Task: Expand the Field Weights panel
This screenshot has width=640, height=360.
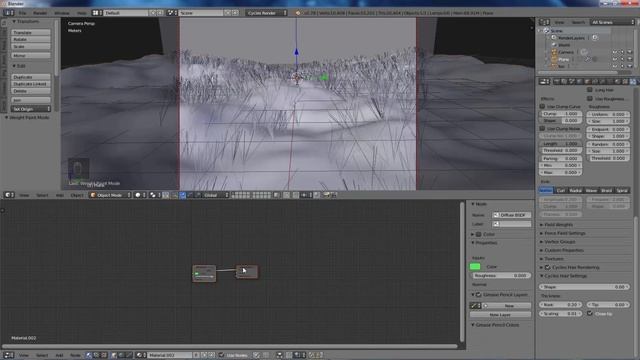Action: click(x=558, y=224)
